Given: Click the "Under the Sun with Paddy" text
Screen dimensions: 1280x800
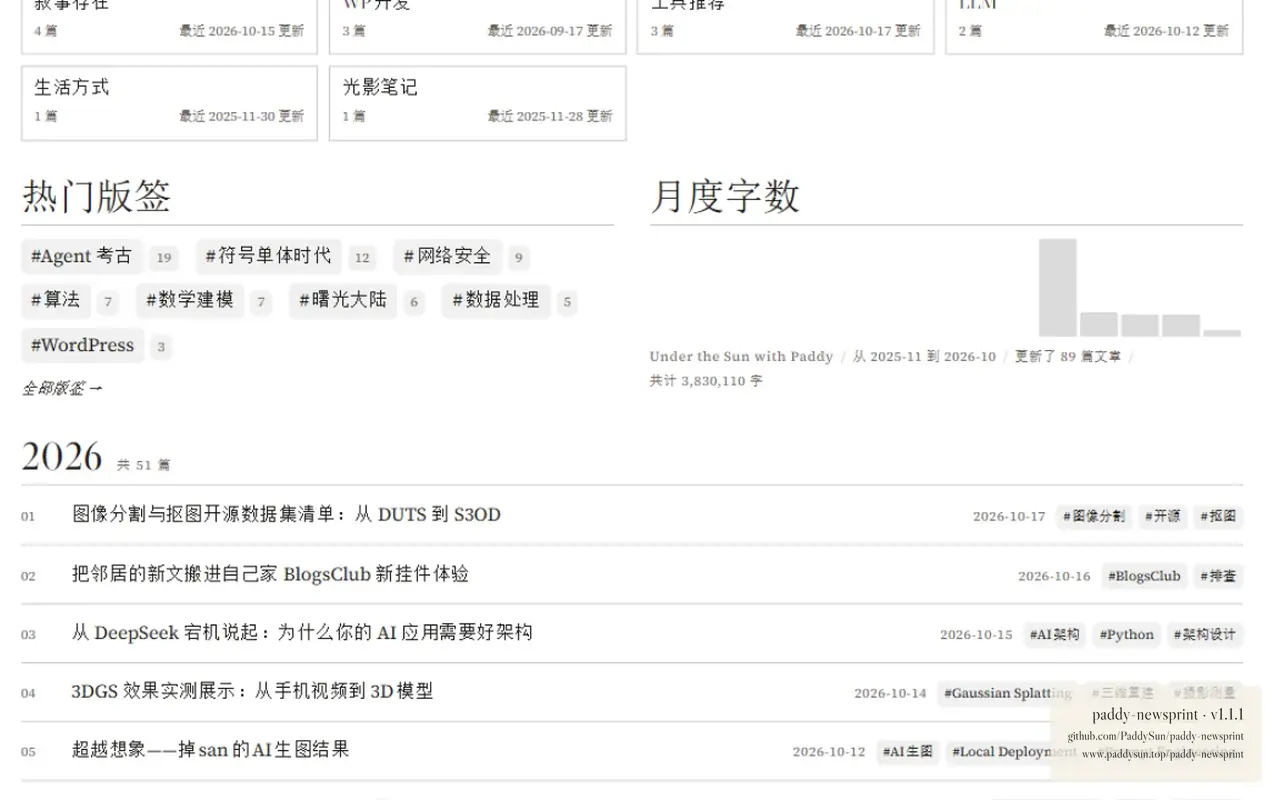Looking at the screenshot, I should (741, 356).
